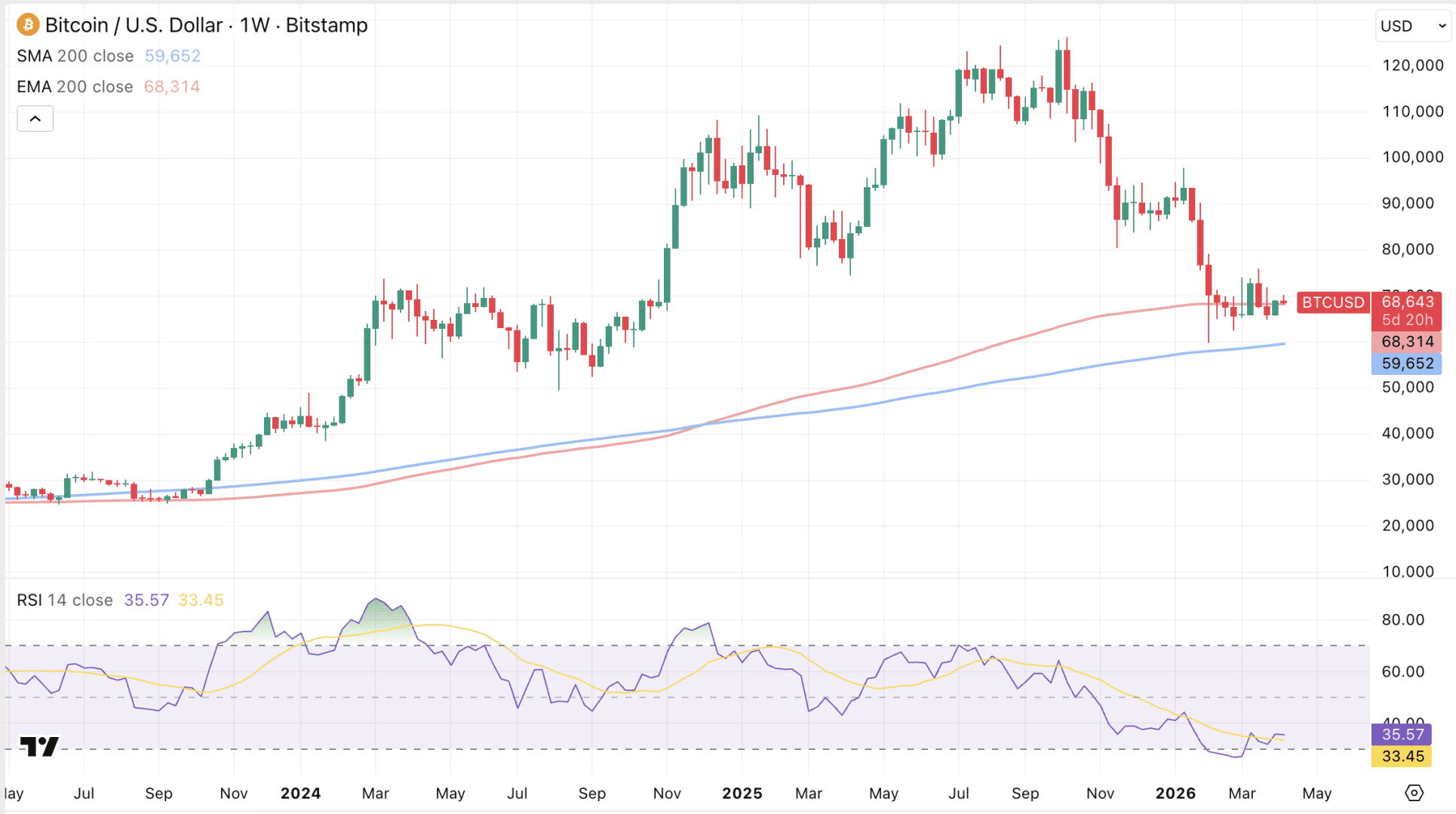Viewport: 1456px width, 814px height.
Task: Select the SMA 200 close indicator legend
Action: [x=75, y=56]
